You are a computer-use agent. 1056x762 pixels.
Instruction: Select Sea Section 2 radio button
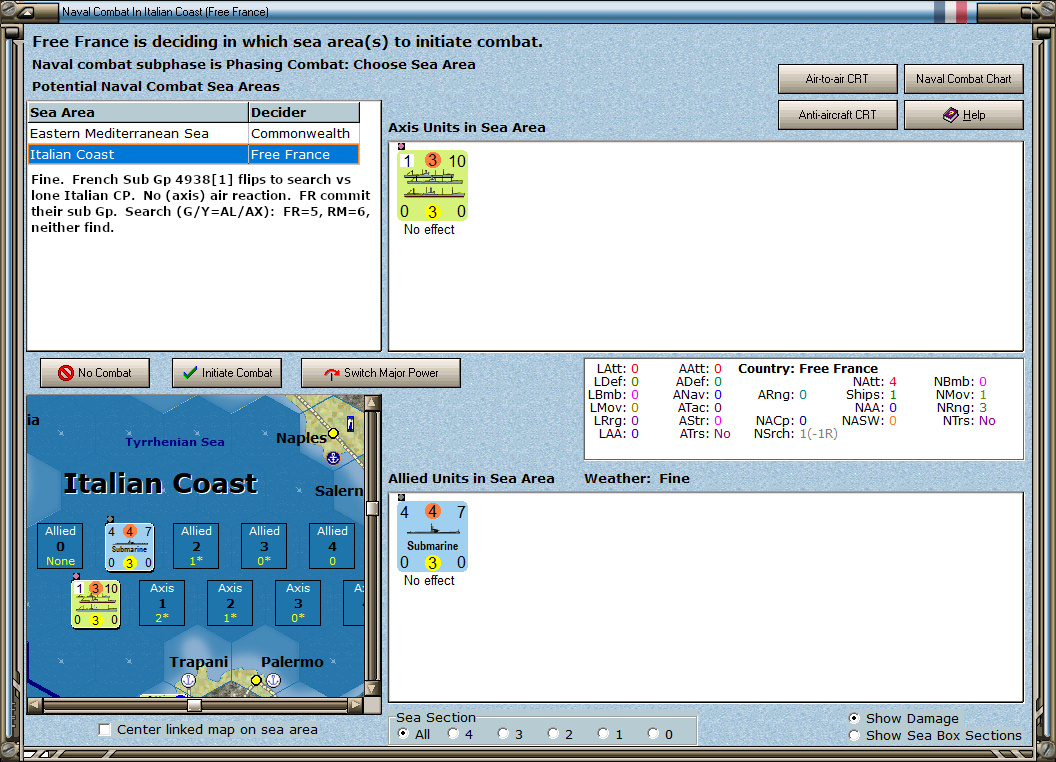[x=553, y=734]
